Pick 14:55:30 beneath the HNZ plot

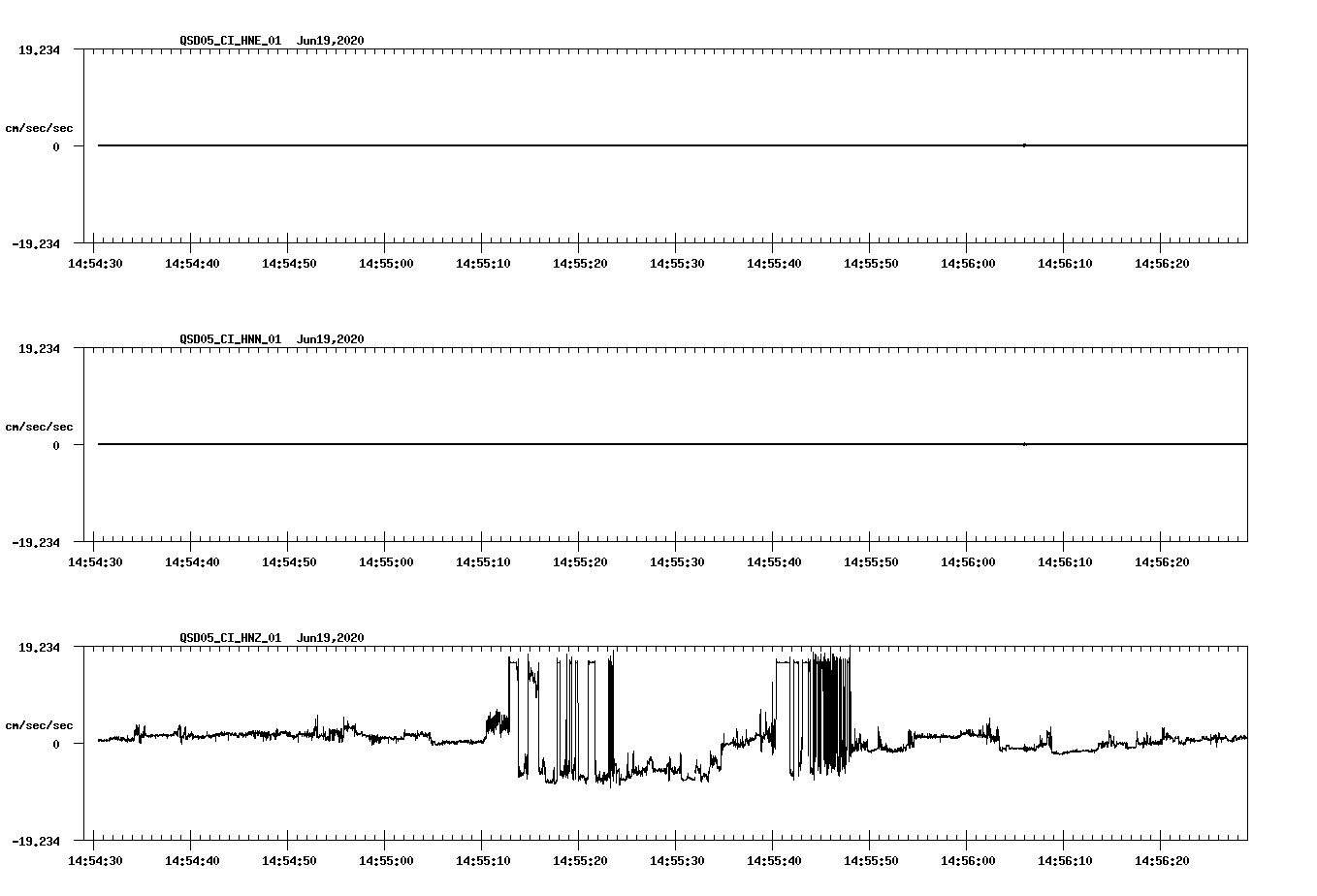point(677,861)
